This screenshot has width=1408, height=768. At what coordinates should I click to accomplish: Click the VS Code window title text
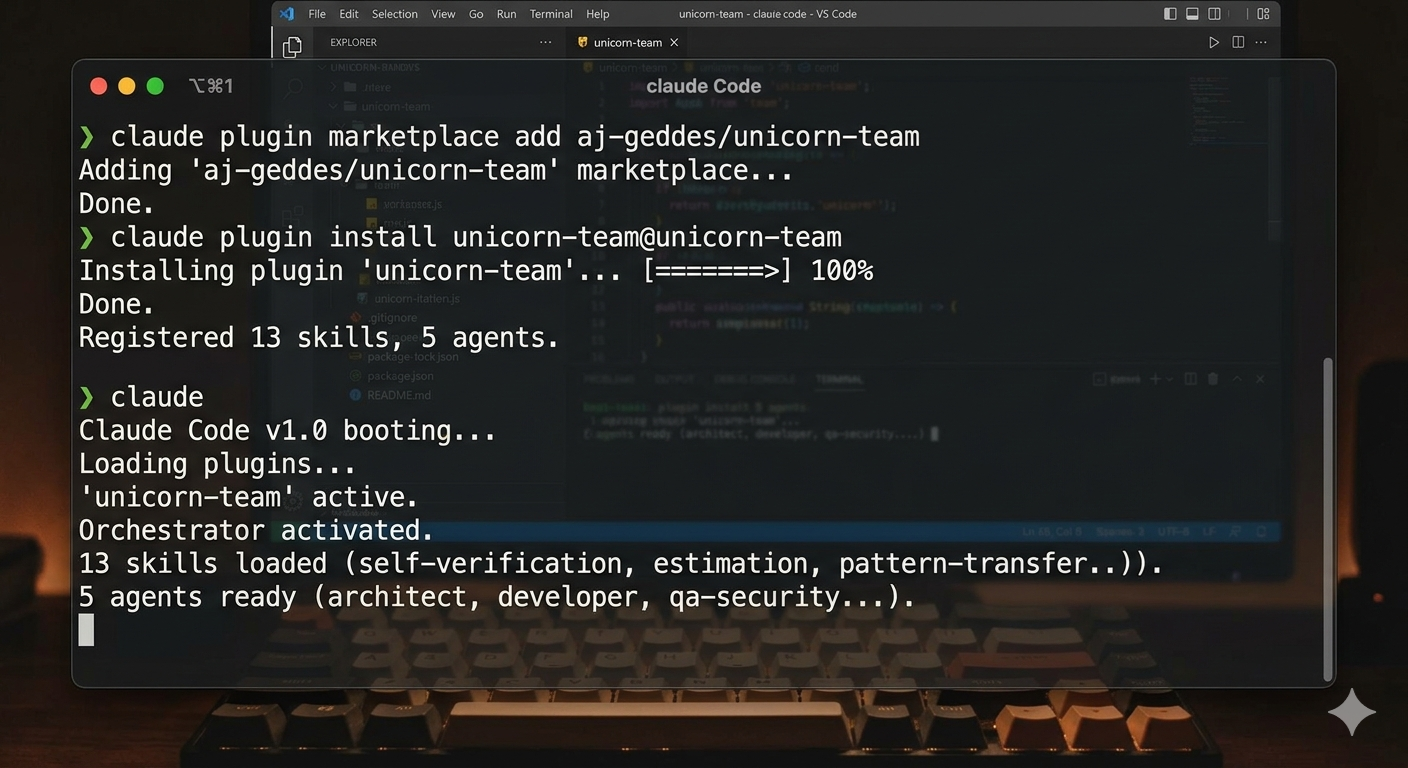click(x=768, y=14)
